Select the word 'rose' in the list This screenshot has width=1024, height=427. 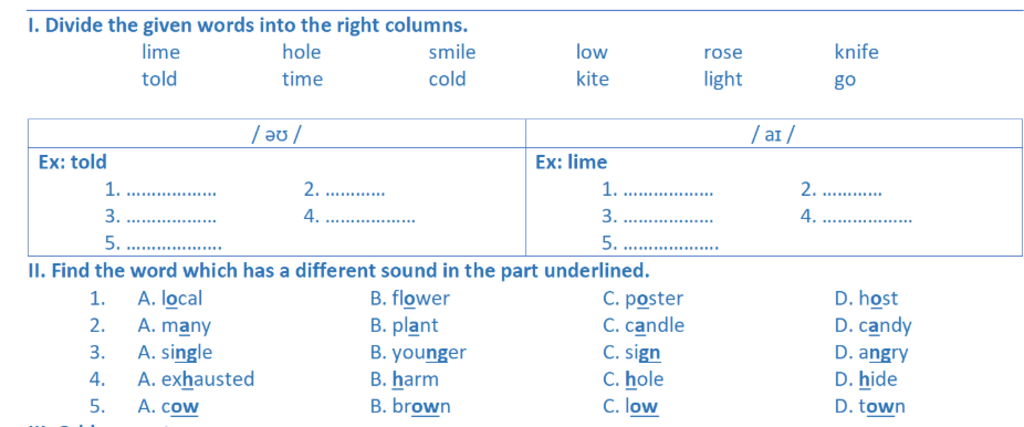point(723,53)
